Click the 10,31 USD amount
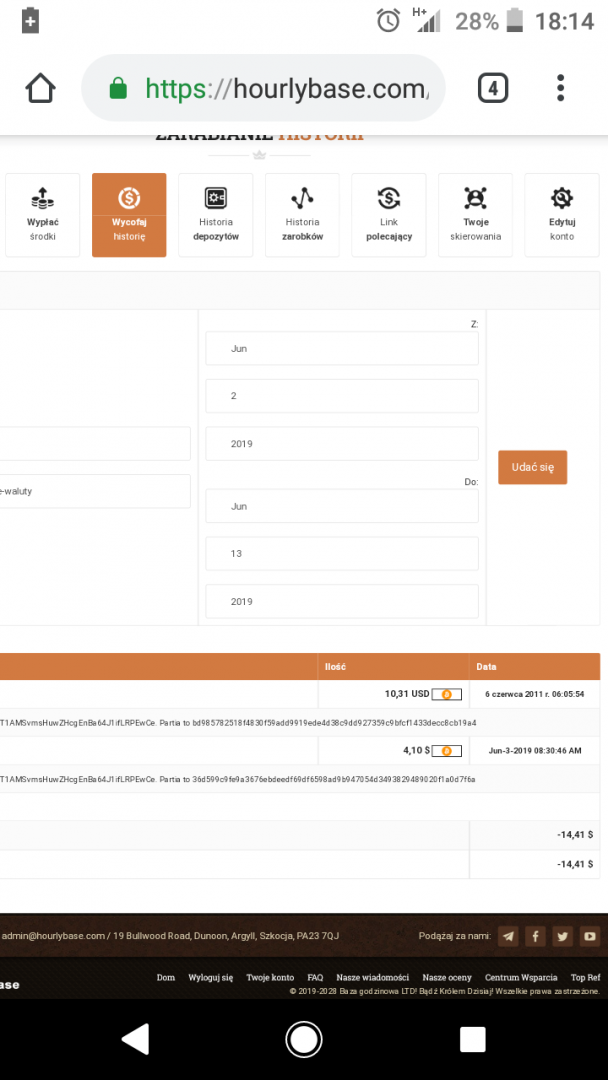 (407, 694)
